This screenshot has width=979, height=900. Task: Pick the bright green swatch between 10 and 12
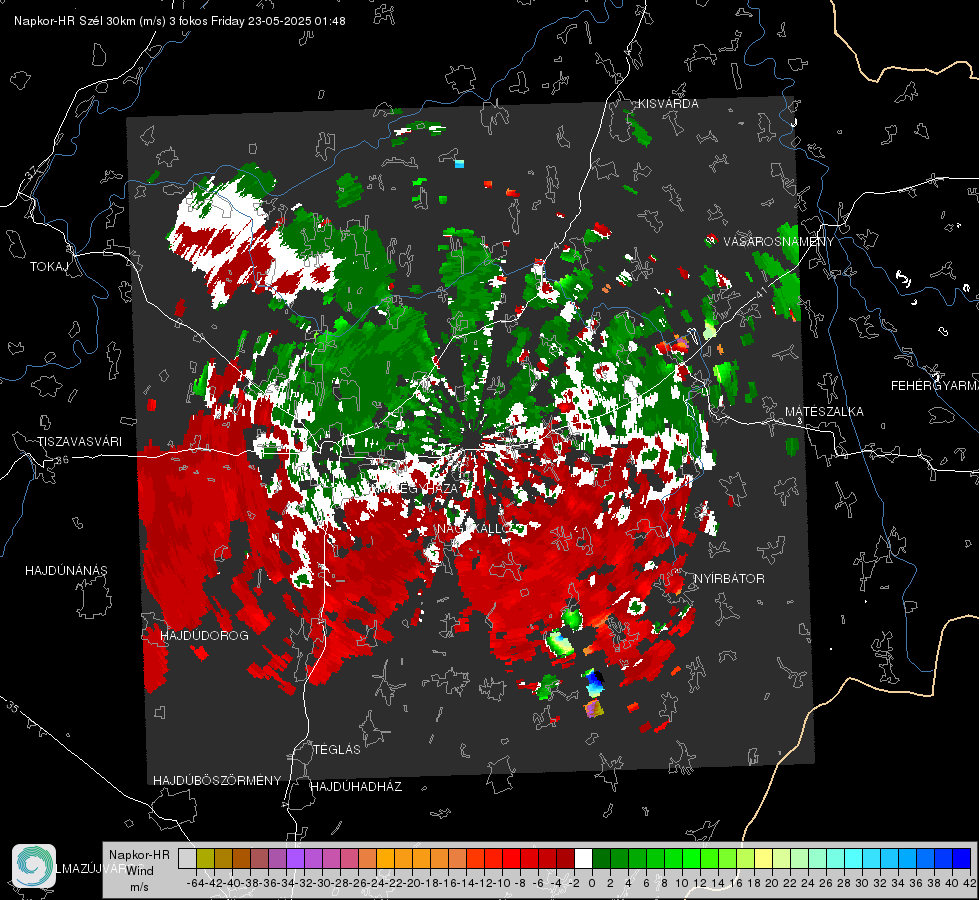click(691, 859)
